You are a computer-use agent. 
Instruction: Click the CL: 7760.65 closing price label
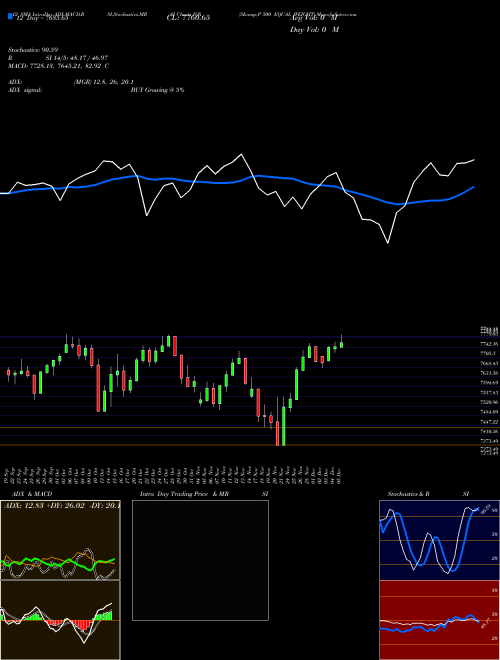[188, 17]
